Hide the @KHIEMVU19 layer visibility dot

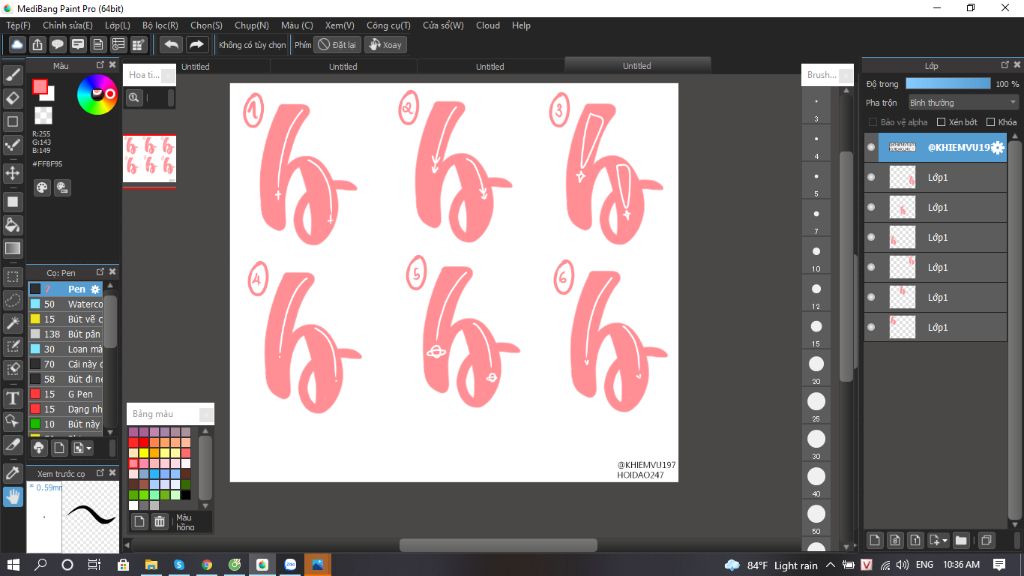(871, 148)
